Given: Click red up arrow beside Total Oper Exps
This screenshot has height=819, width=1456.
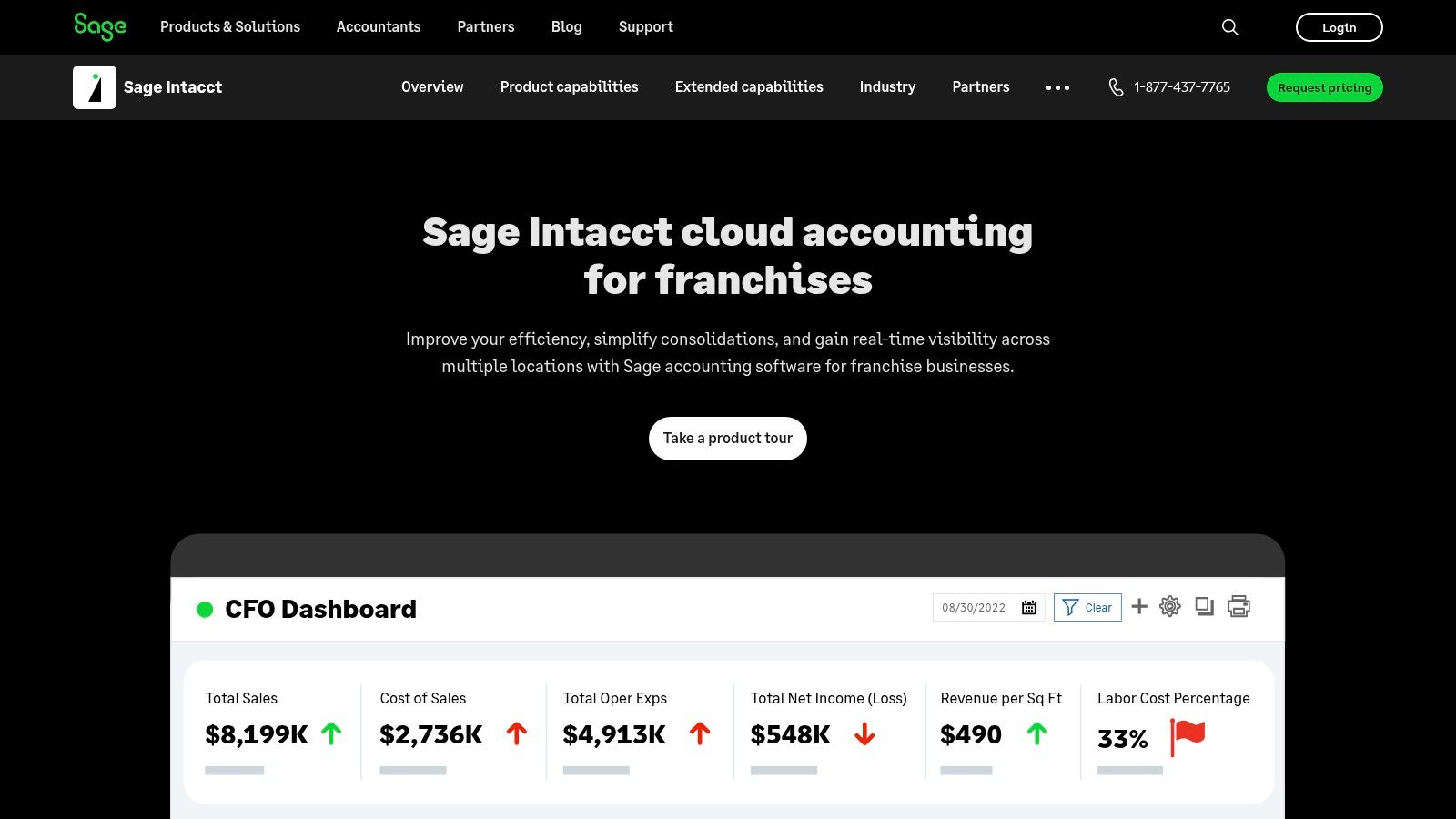Looking at the screenshot, I should tap(700, 733).
